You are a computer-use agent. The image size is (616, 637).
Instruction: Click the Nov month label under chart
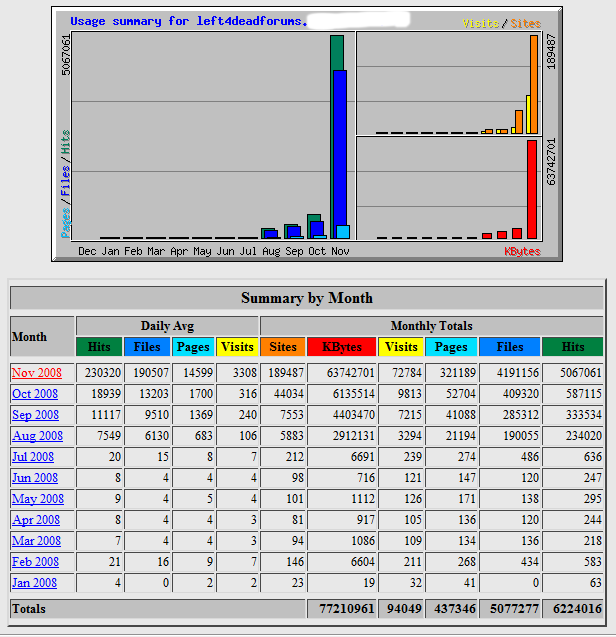coord(340,251)
